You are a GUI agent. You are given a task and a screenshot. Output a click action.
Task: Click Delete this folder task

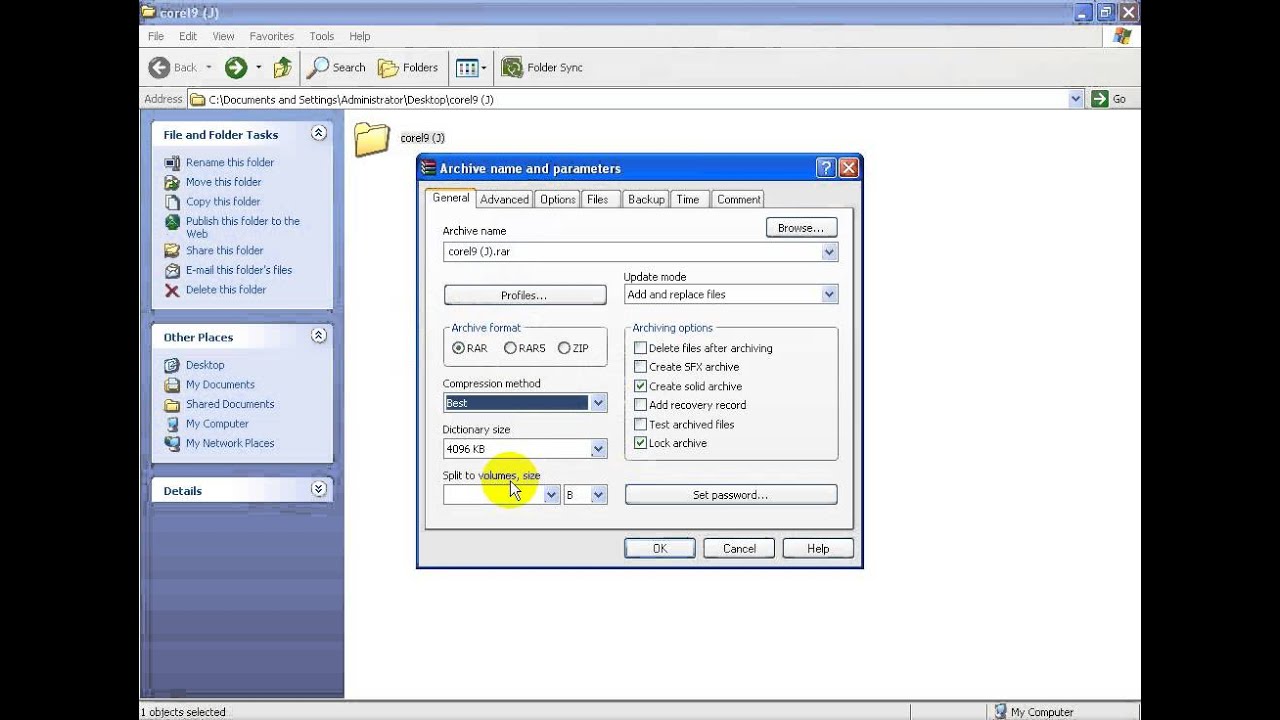click(226, 290)
